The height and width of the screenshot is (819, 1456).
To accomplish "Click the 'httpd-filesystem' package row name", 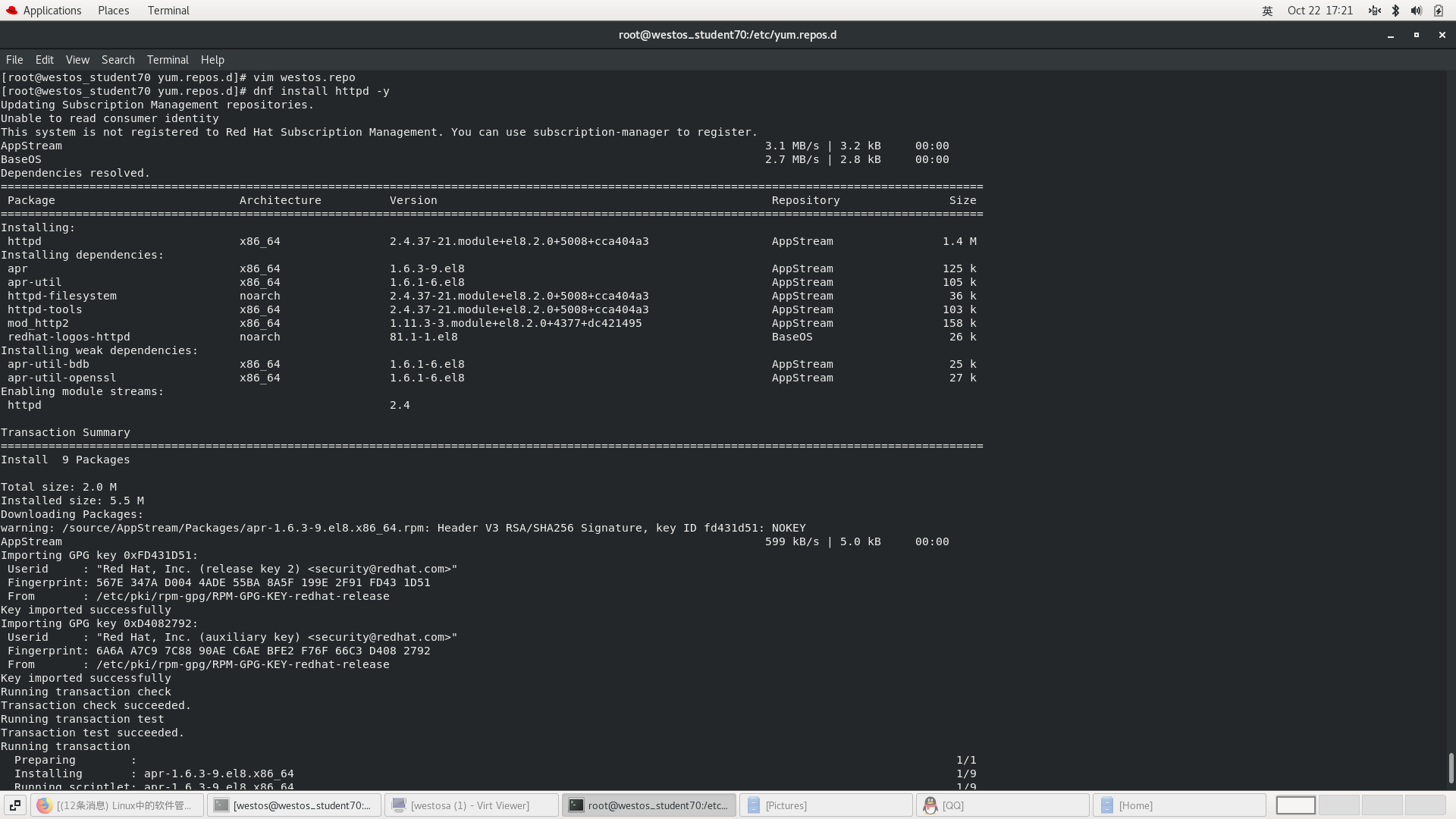I will point(62,296).
